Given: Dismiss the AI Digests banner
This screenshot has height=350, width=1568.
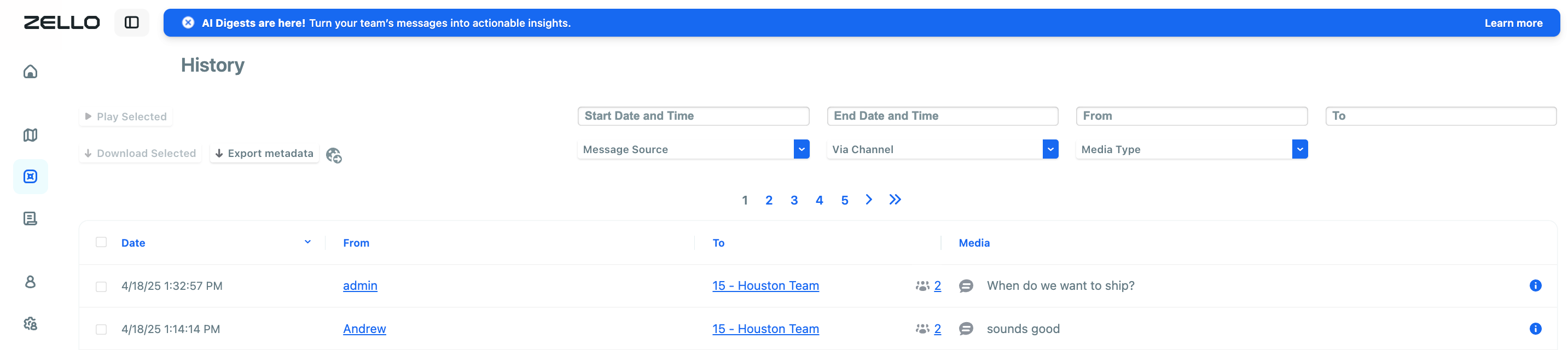Looking at the screenshot, I should pyautogui.click(x=188, y=22).
